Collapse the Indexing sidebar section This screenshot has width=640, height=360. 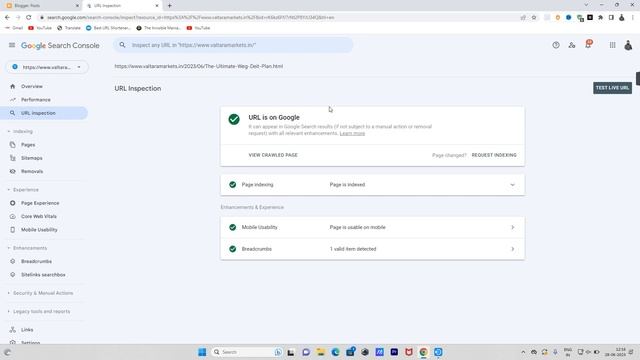pyautogui.click(x=20, y=131)
